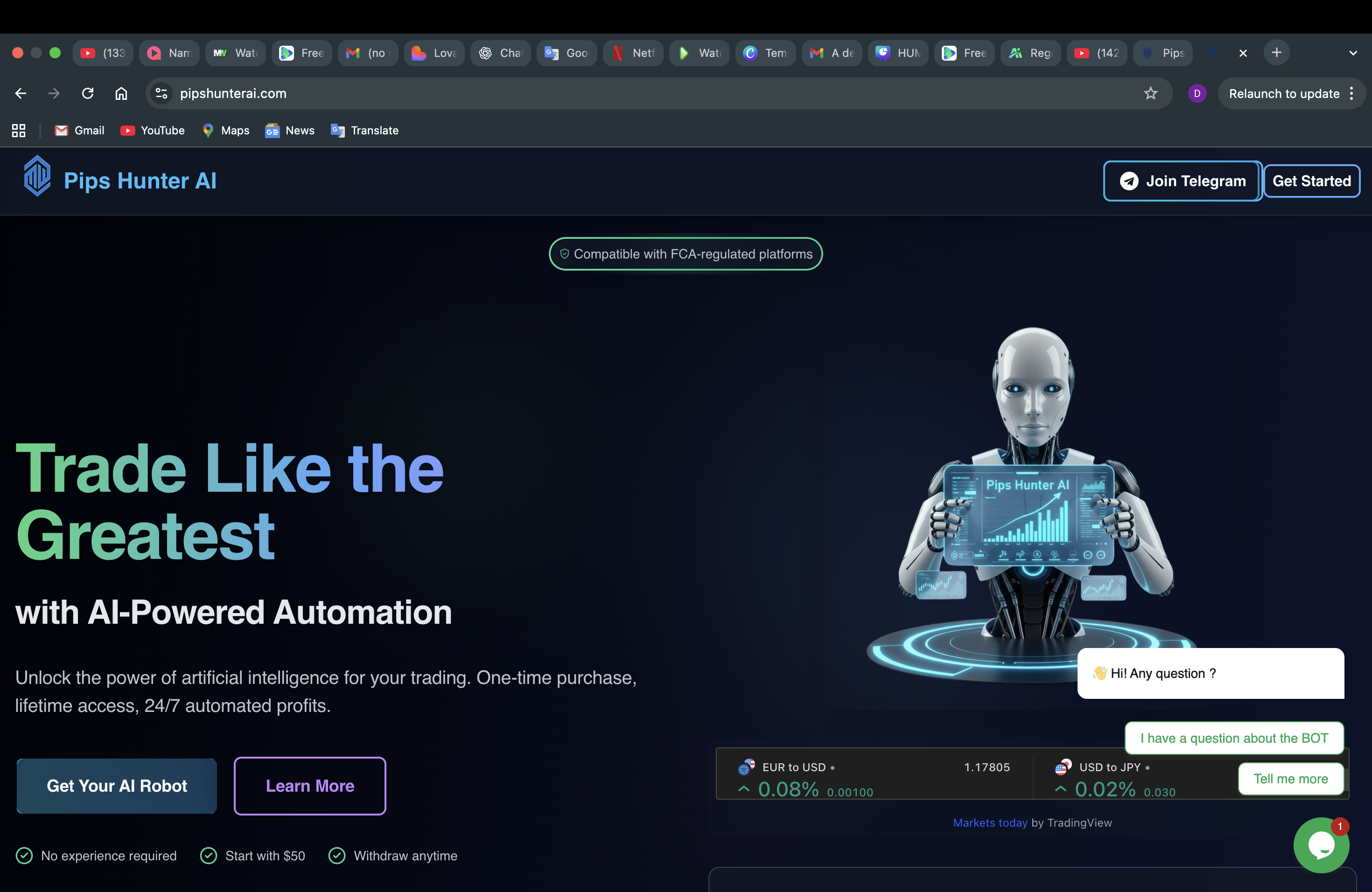Click the Telegram icon in Join Telegram
The height and width of the screenshot is (892, 1372).
(1129, 181)
